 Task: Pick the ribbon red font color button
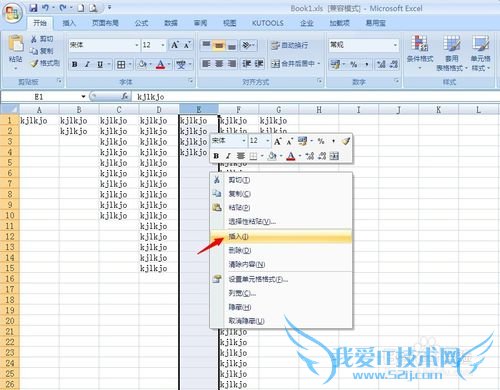pyautogui.click(x=161, y=64)
